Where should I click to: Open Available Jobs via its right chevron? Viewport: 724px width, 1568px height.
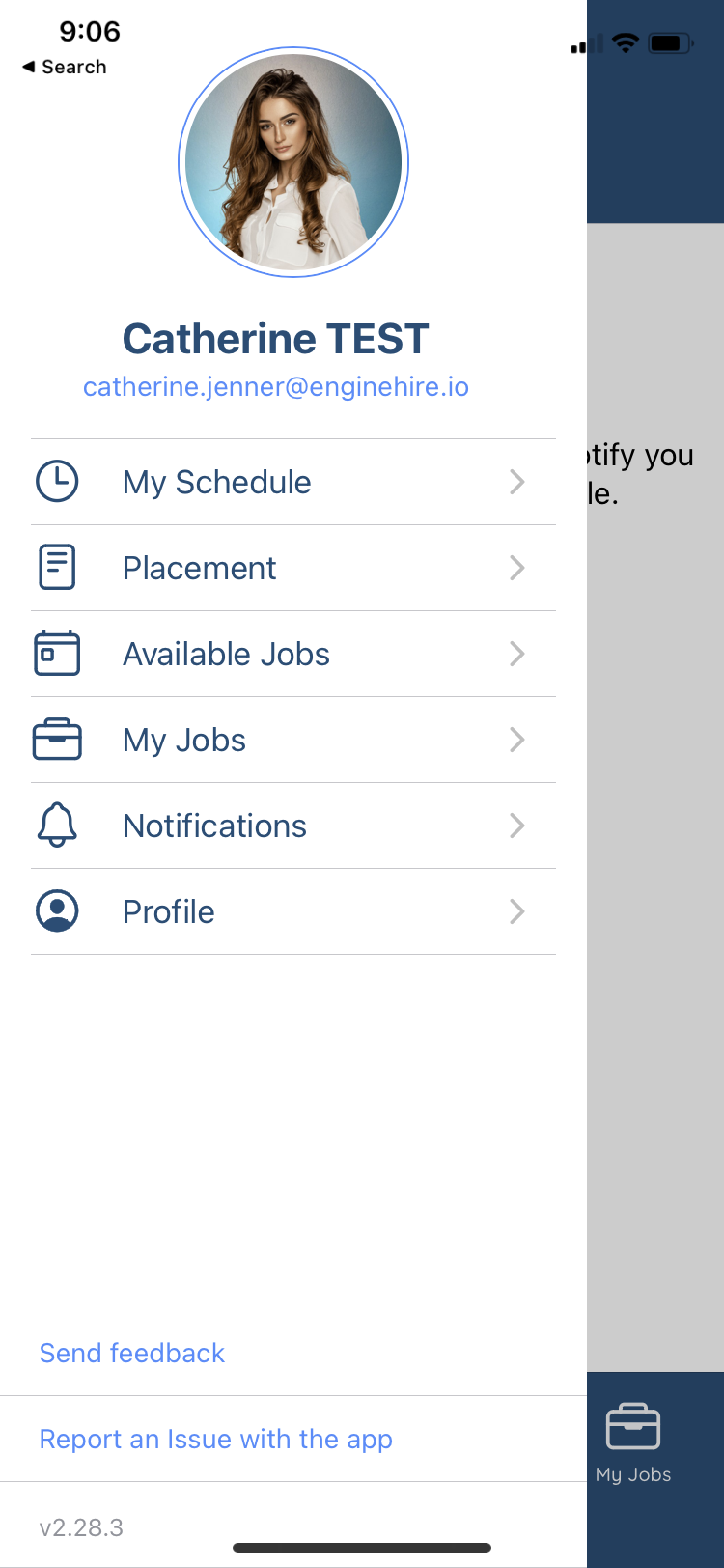pos(517,654)
